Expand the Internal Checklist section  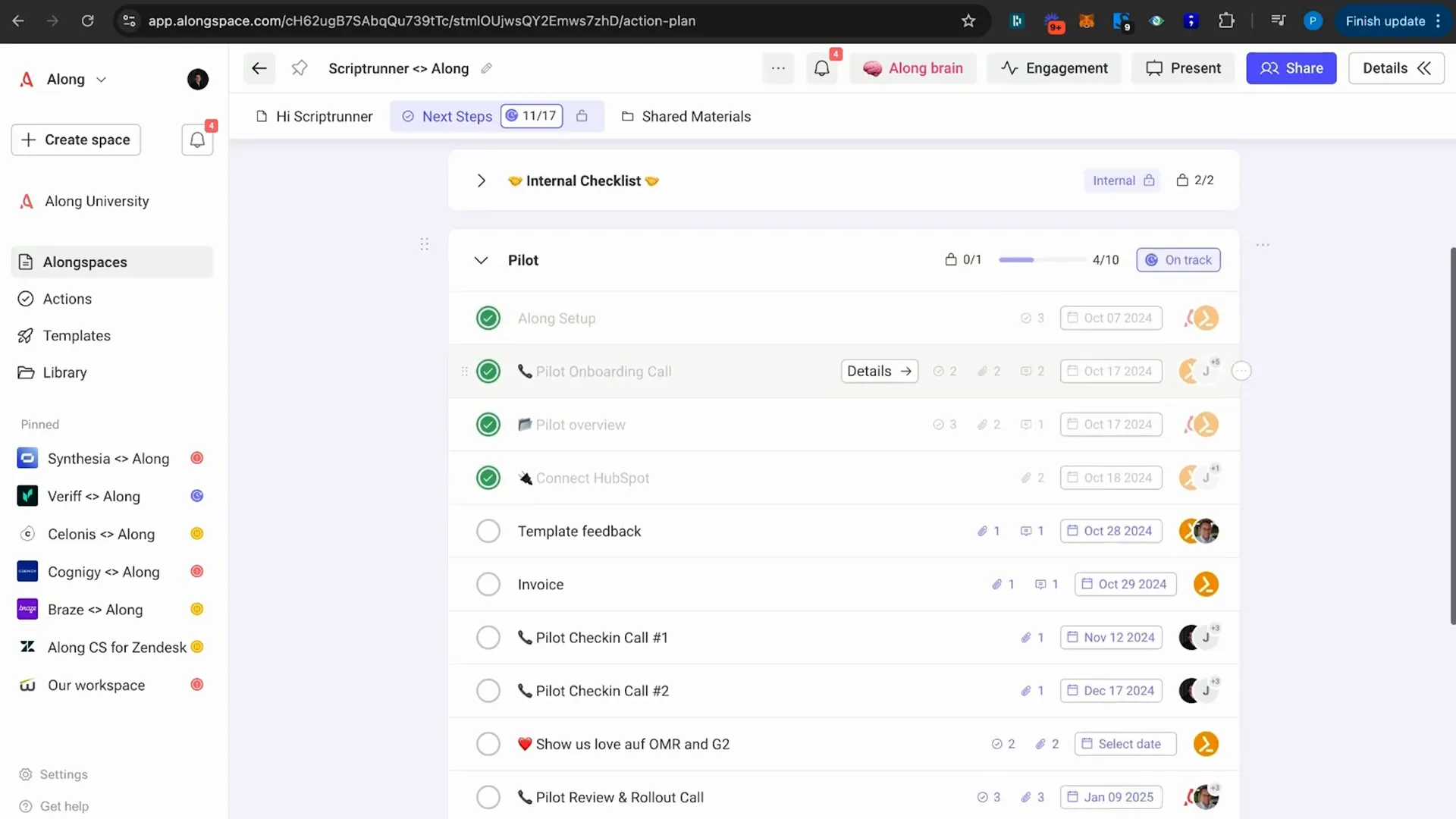[x=481, y=180]
